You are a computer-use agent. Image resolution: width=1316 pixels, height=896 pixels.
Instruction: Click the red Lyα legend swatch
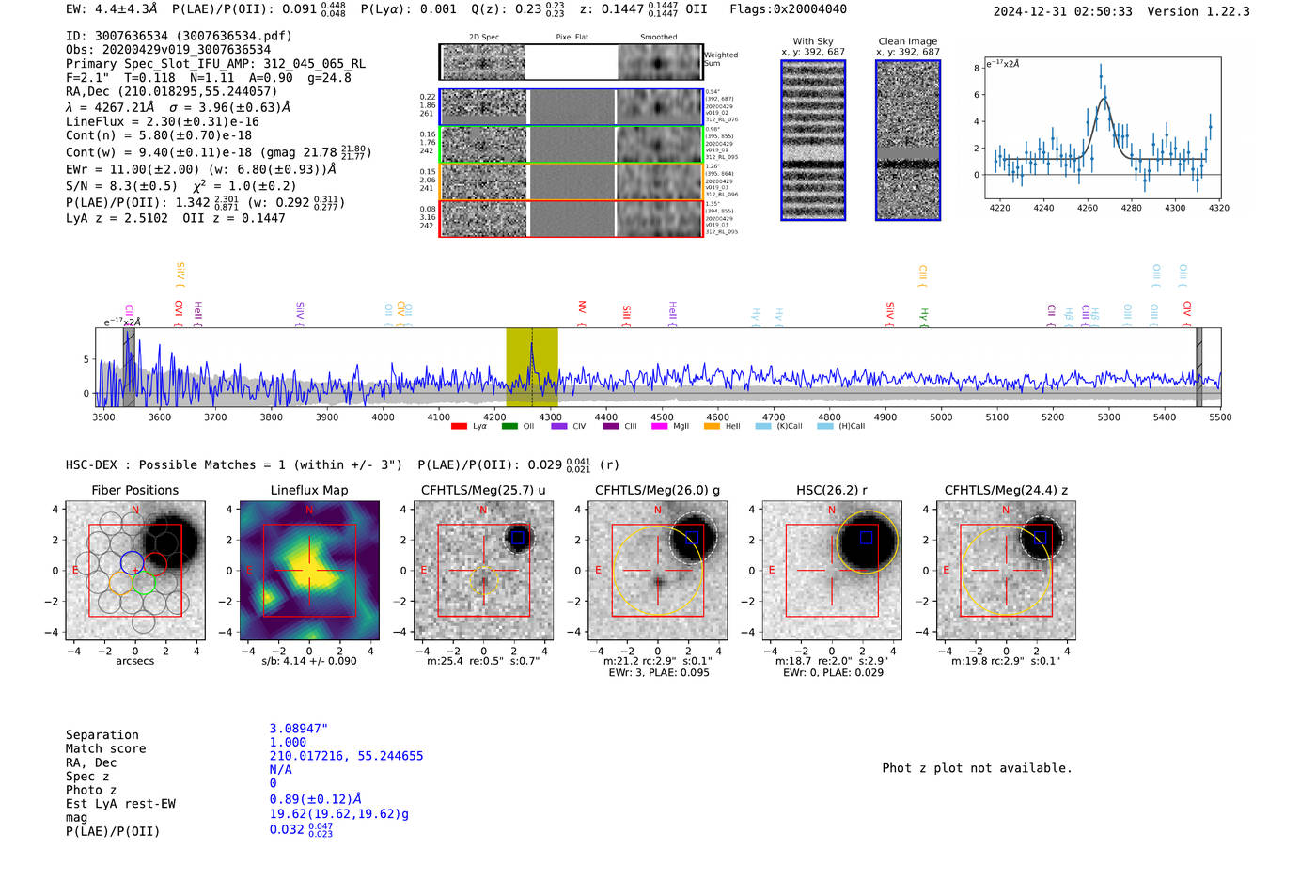coord(459,427)
